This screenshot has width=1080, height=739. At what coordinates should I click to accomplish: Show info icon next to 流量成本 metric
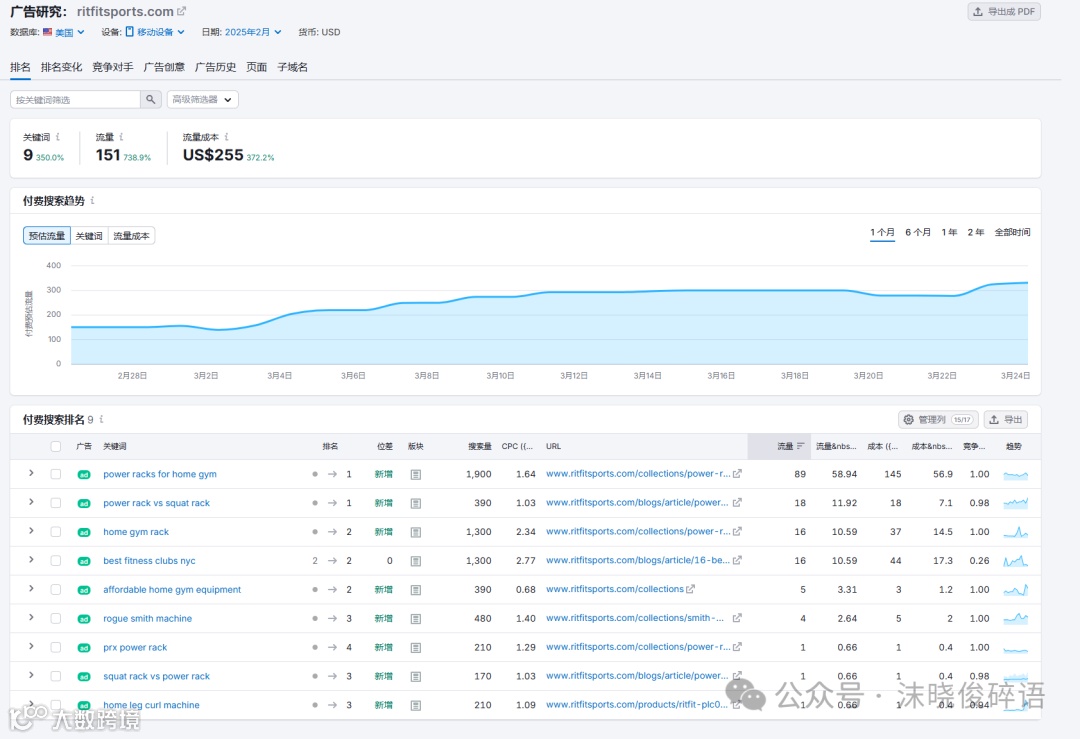pos(227,137)
